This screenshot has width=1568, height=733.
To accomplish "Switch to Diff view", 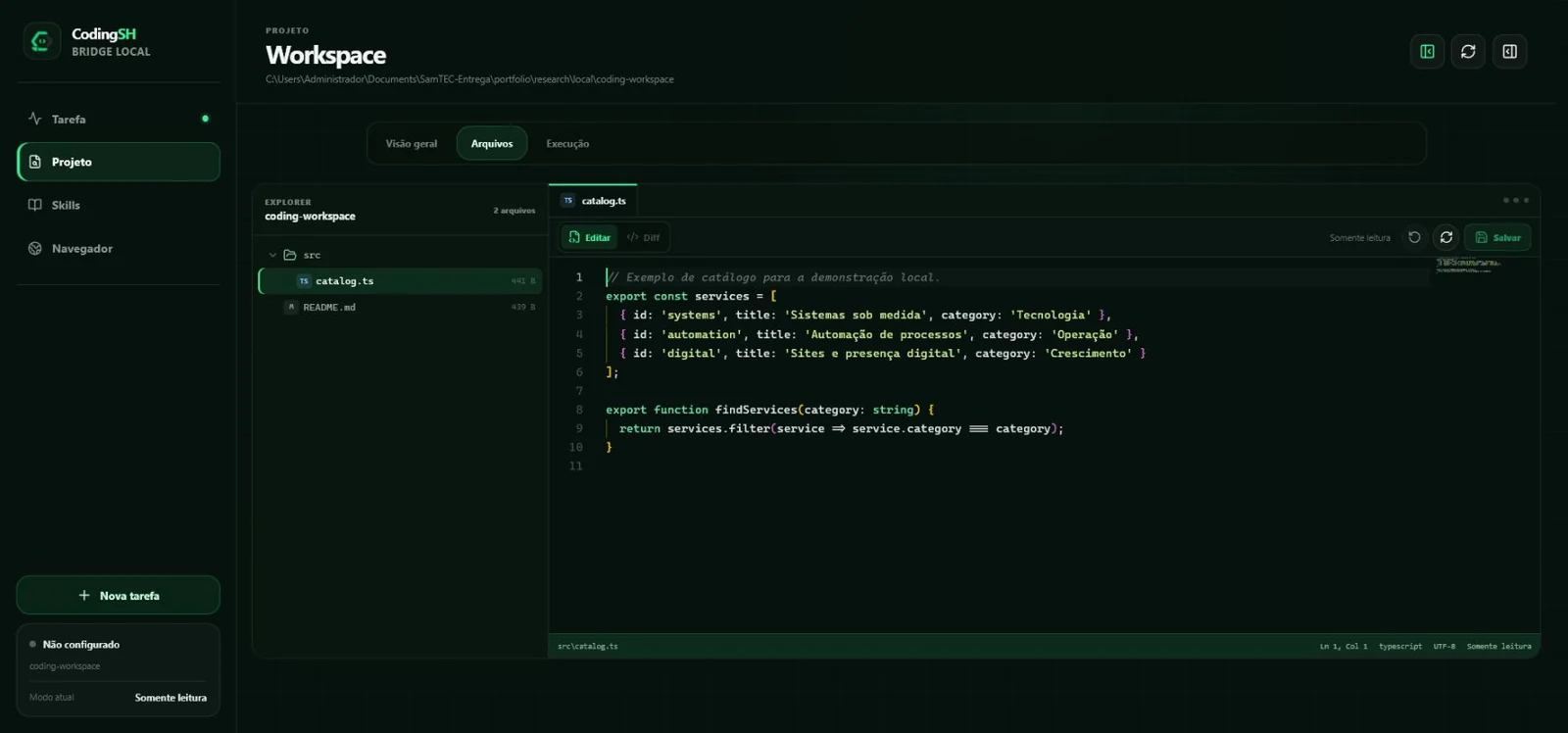I will pyautogui.click(x=643, y=237).
